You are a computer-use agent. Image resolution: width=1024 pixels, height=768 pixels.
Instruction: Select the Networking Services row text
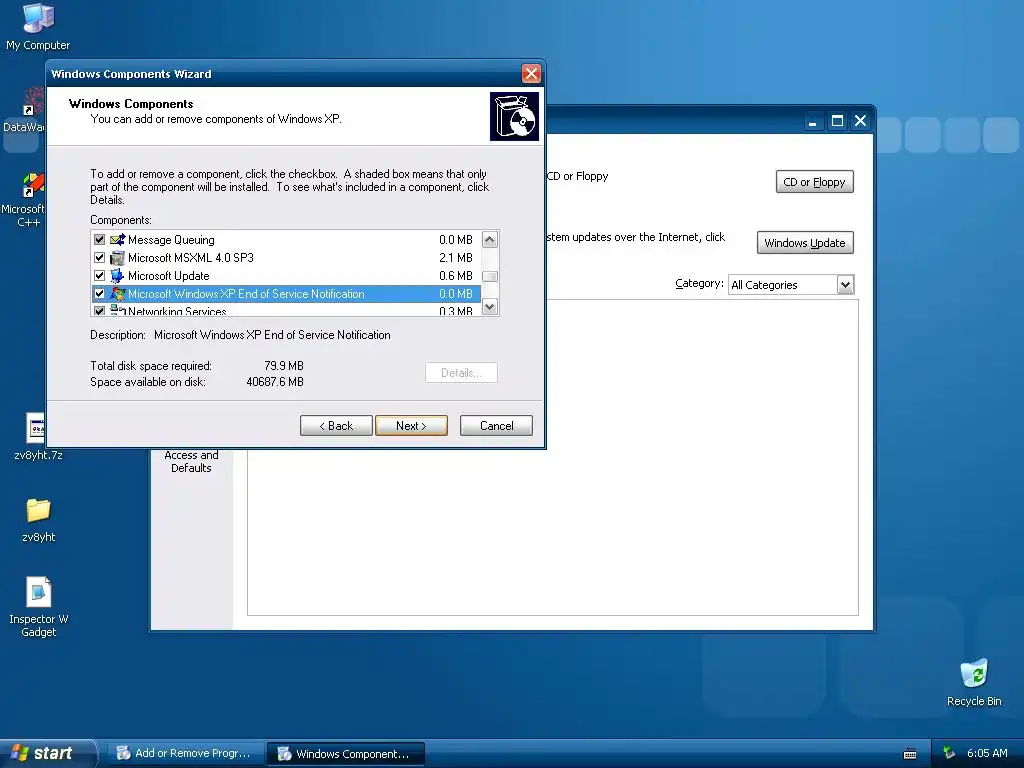[x=177, y=312]
